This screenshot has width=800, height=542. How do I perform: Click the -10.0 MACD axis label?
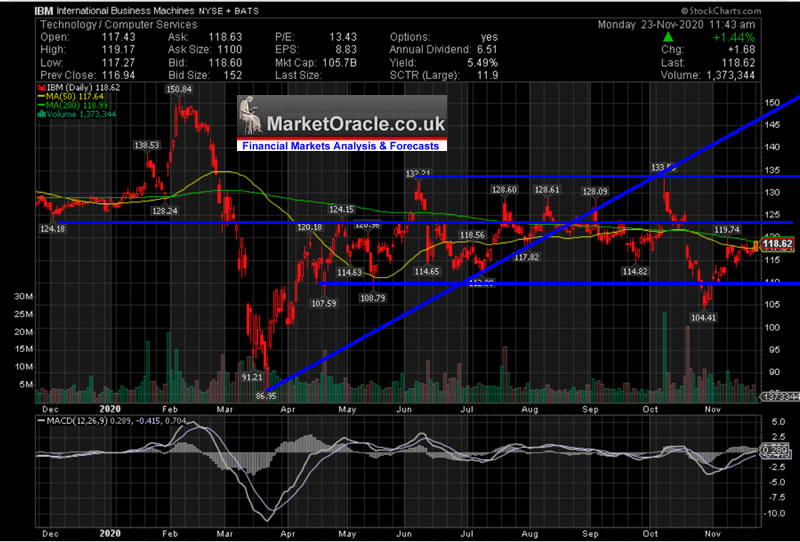point(775,513)
